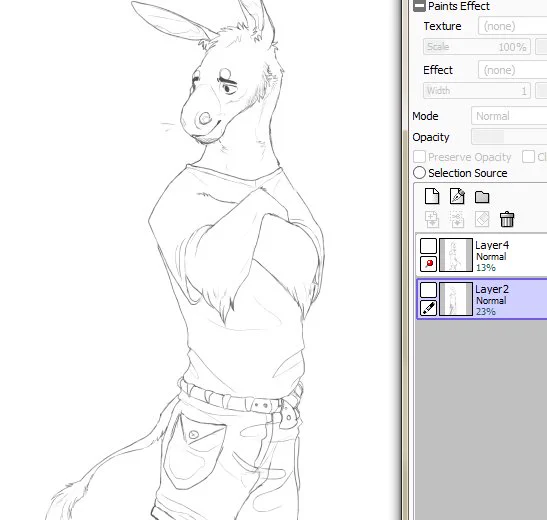Click the Layer4 thumbnail
Image resolution: width=547 pixels, height=520 pixels.
pos(456,255)
